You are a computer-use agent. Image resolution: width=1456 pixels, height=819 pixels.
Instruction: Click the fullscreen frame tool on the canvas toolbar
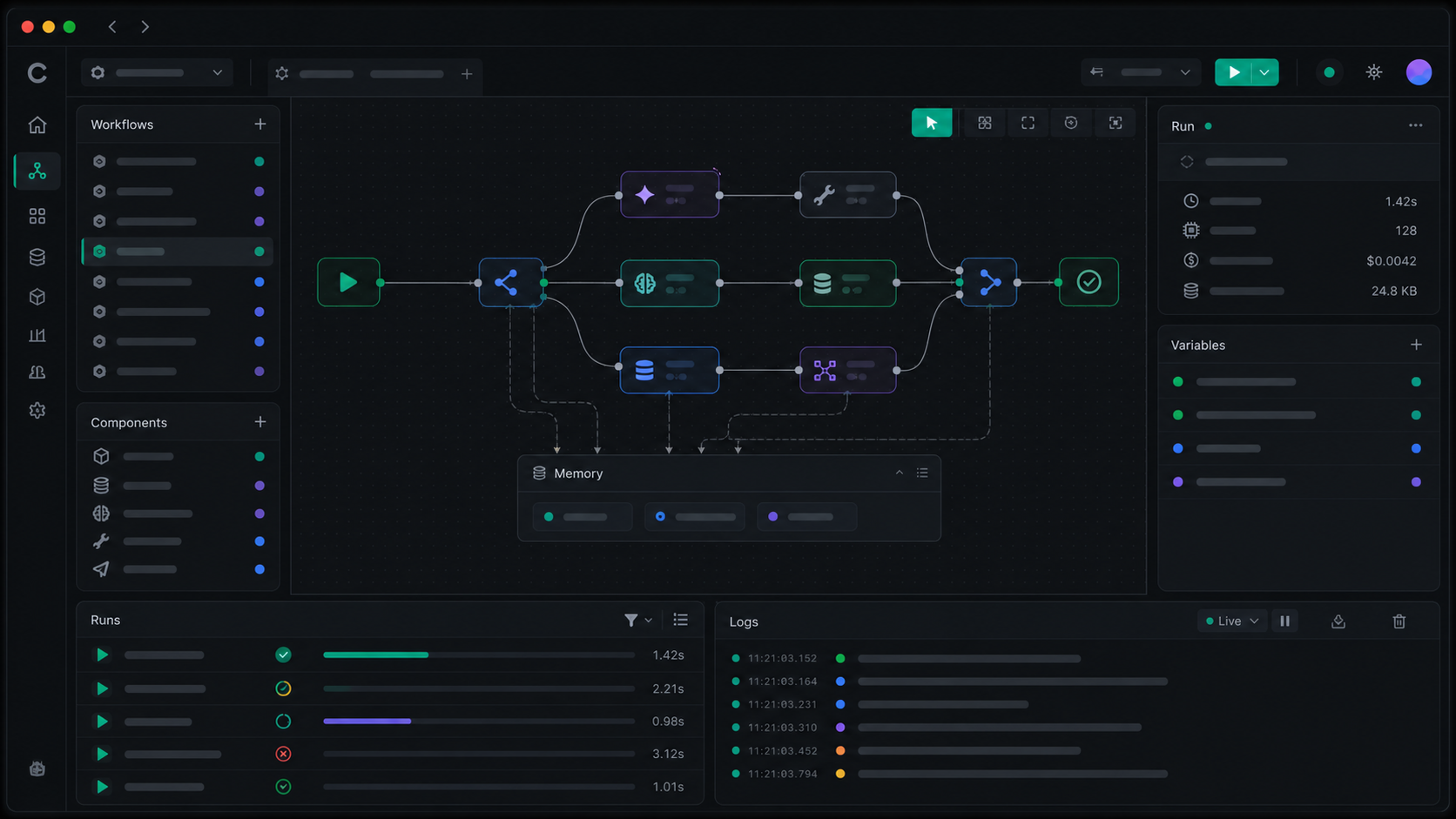click(x=1028, y=123)
